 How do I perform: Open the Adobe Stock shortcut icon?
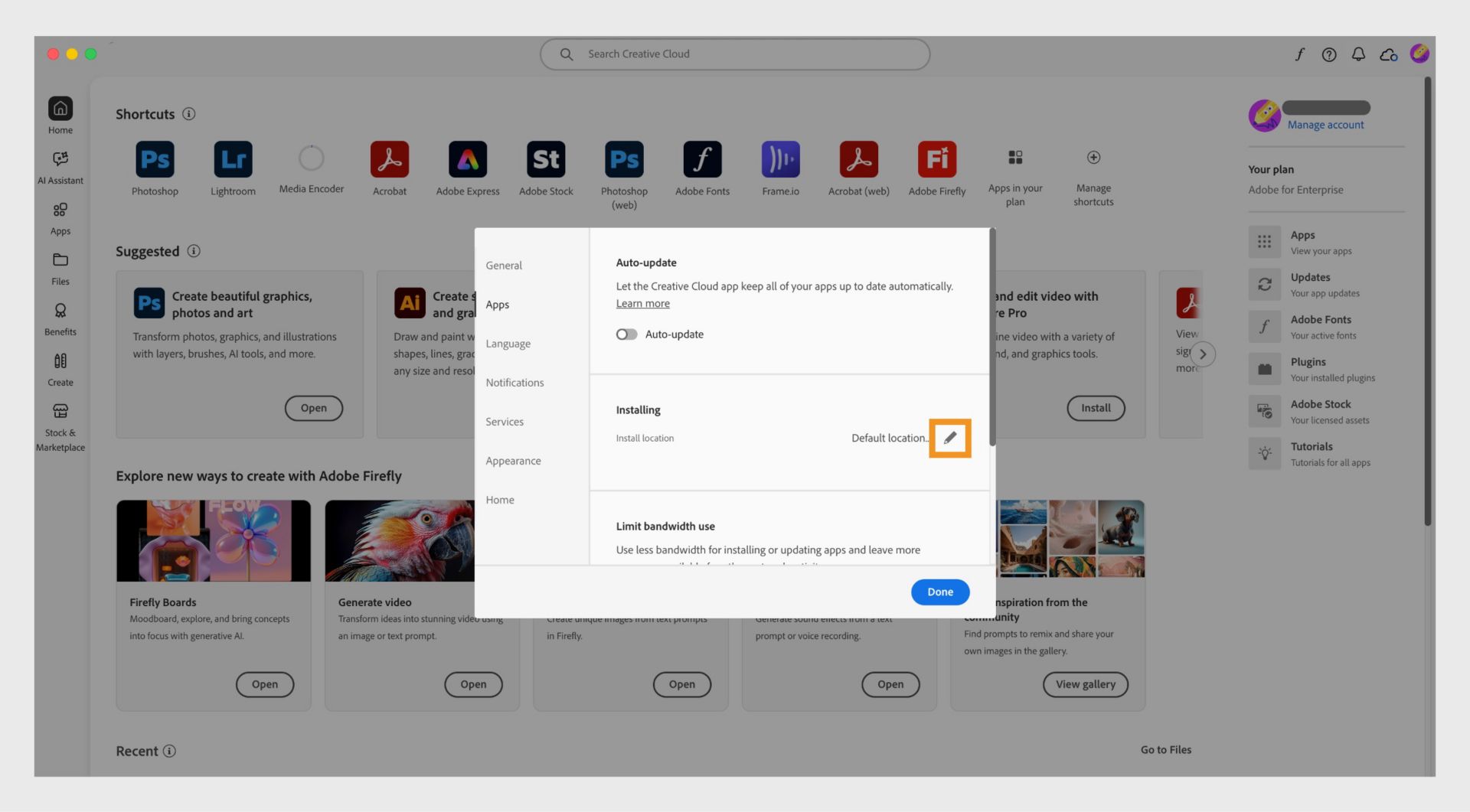tap(546, 159)
